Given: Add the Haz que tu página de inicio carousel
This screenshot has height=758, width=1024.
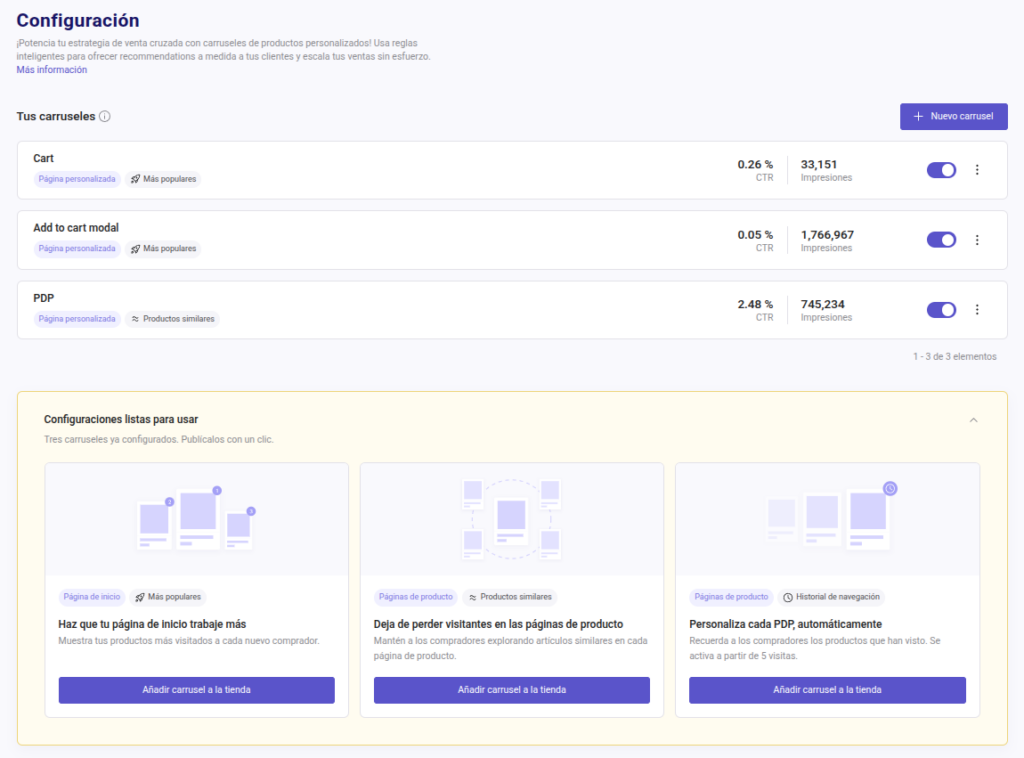Looking at the screenshot, I should pyautogui.click(x=197, y=690).
